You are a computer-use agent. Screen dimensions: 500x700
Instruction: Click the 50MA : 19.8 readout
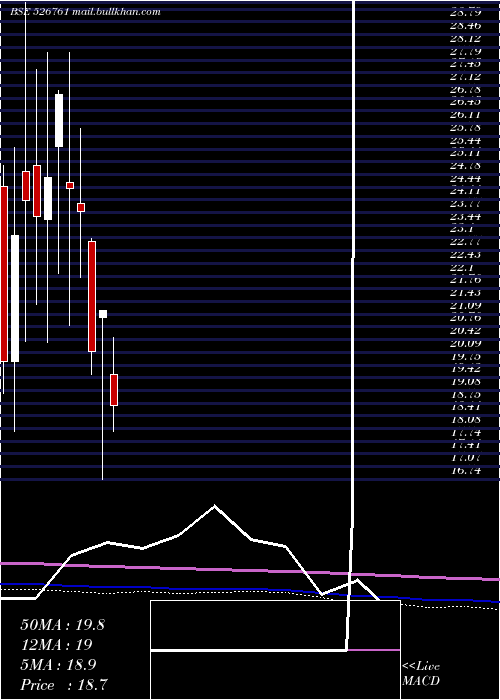62,625
